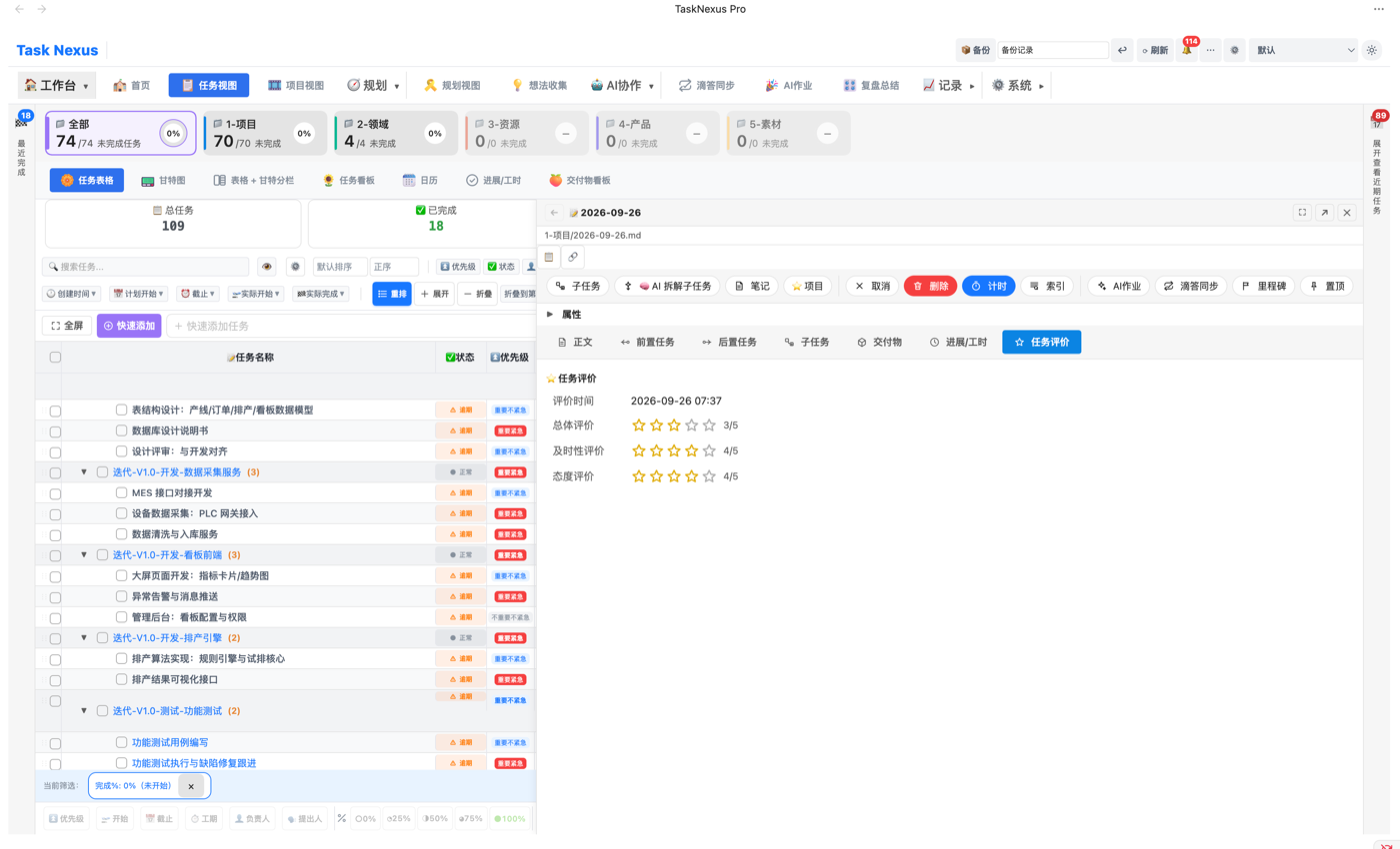The width and height of the screenshot is (1400, 849).
Task: Click the gear icon beside 默认排序
Action: [x=295, y=267]
